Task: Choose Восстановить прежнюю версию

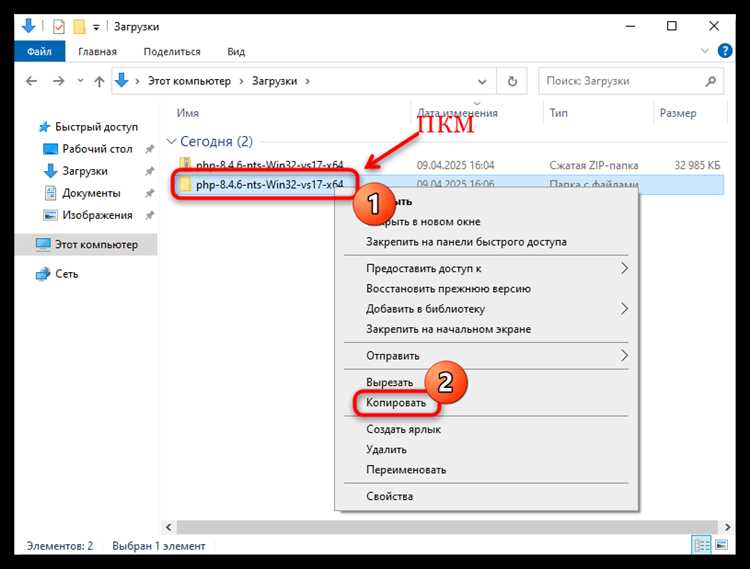Action: tap(486, 289)
